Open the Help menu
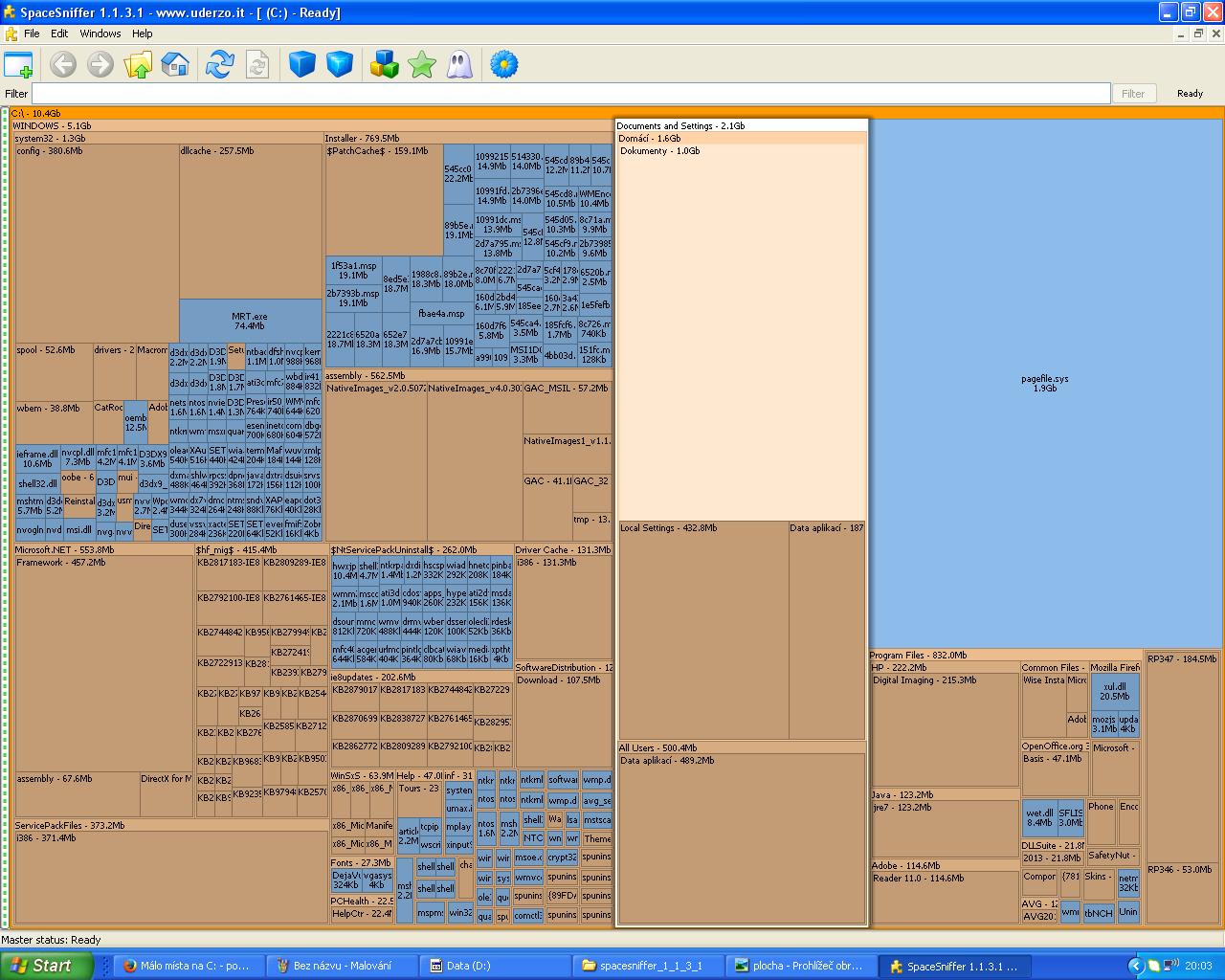Viewport: 1225px width, 980px height. [143, 33]
